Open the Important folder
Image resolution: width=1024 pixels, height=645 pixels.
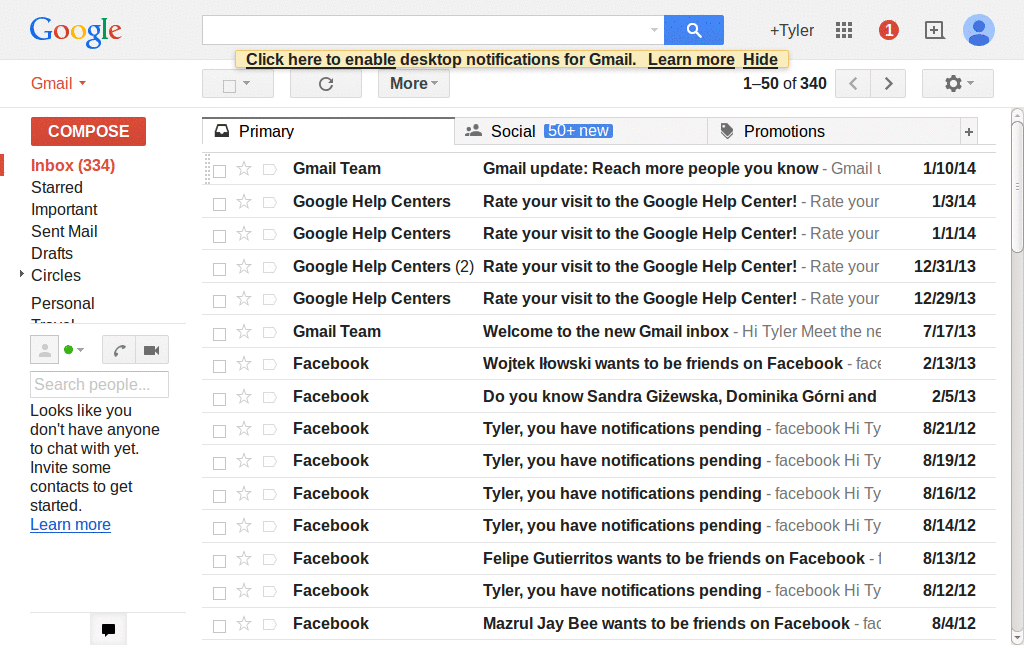tap(64, 210)
